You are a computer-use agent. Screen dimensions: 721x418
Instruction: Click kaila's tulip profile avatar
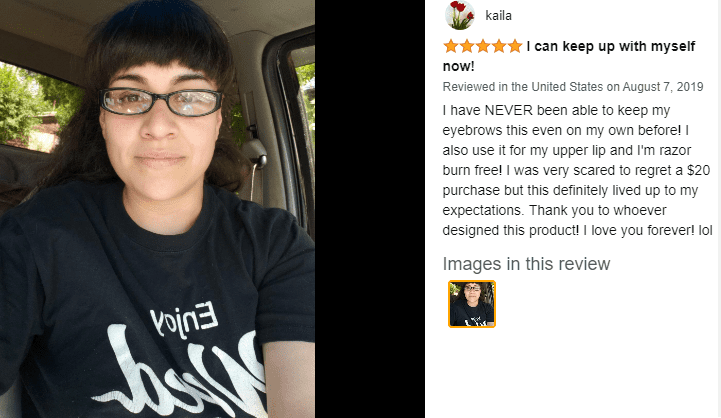point(460,15)
